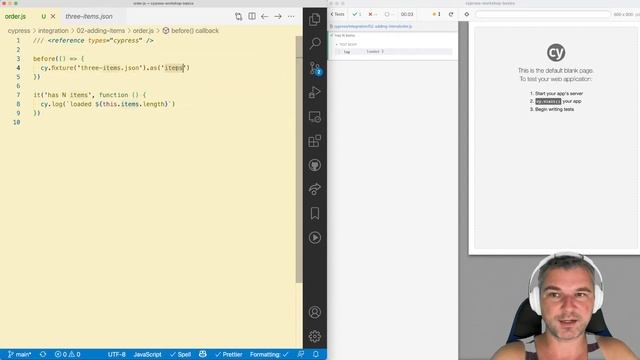The height and width of the screenshot is (360, 640).
Task: Open notifications bell in status bar
Action: [316, 354]
